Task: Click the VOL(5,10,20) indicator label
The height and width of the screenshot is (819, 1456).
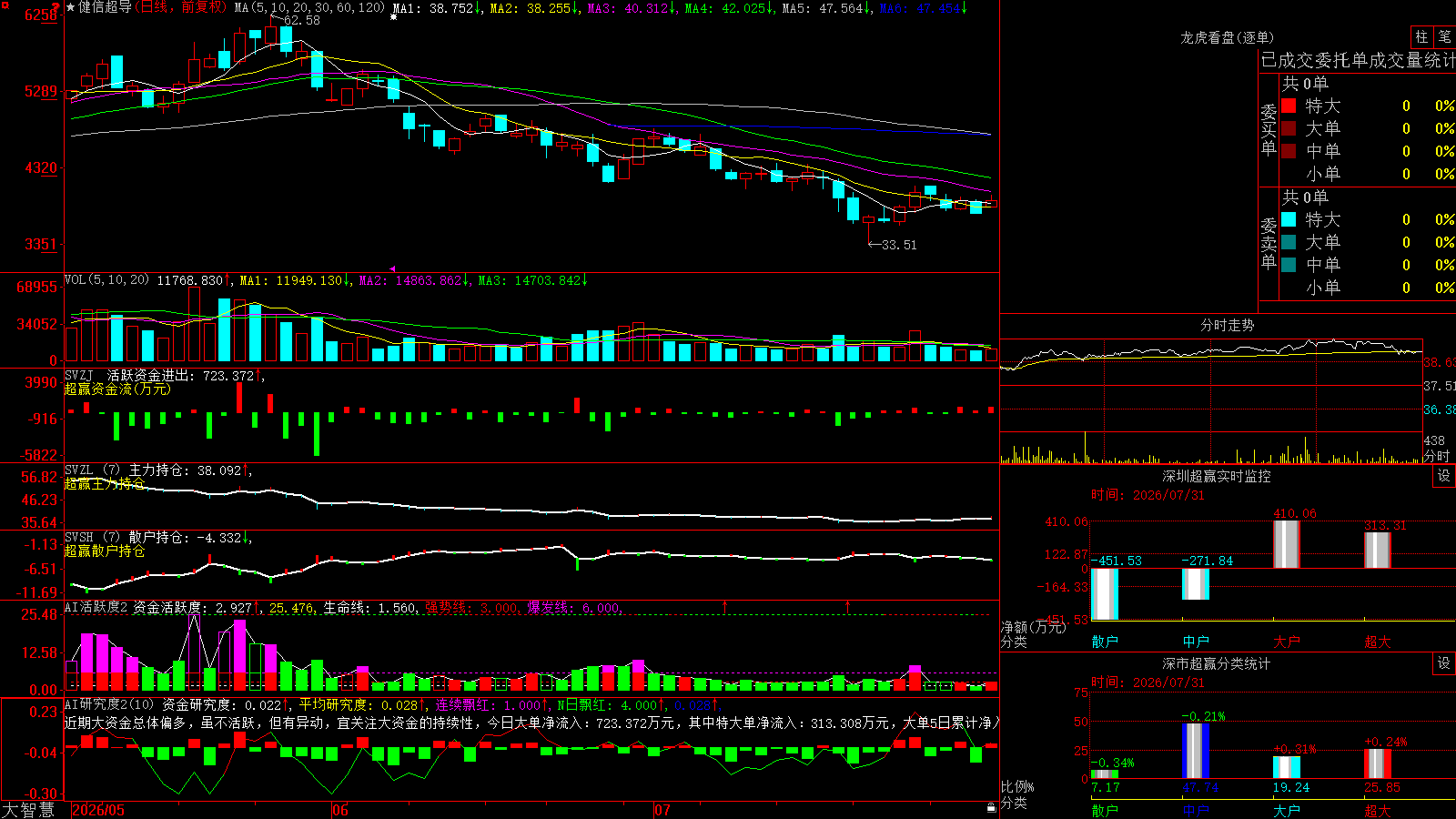Action: pyautogui.click(x=106, y=279)
